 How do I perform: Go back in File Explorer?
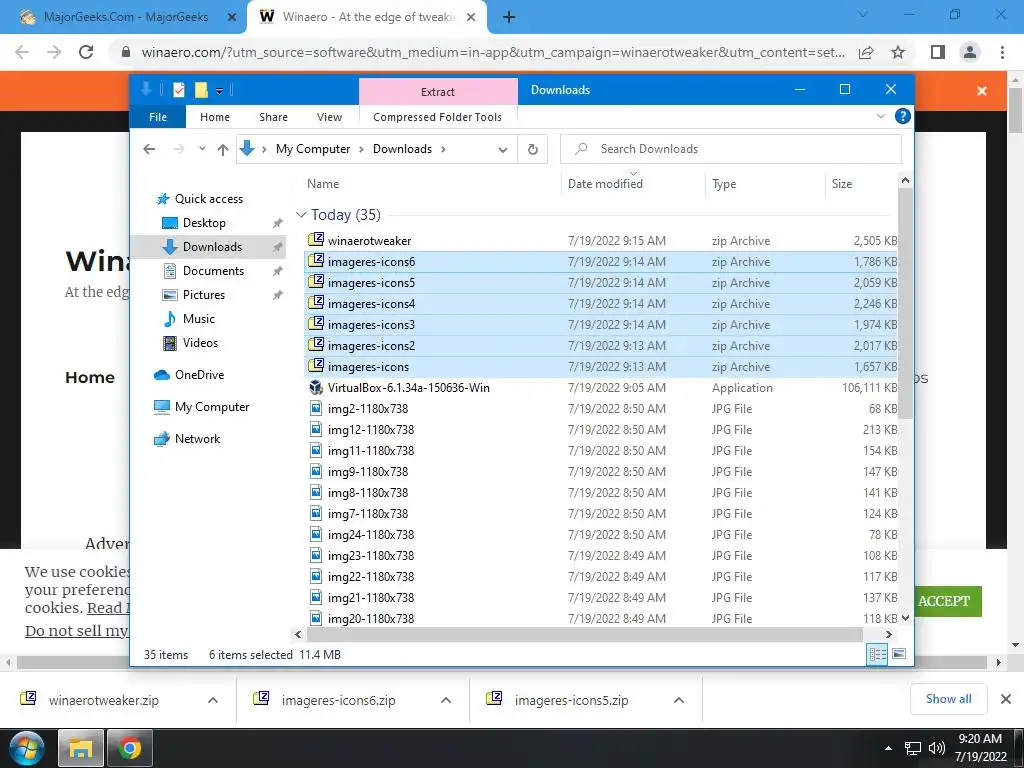click(149, 149)
